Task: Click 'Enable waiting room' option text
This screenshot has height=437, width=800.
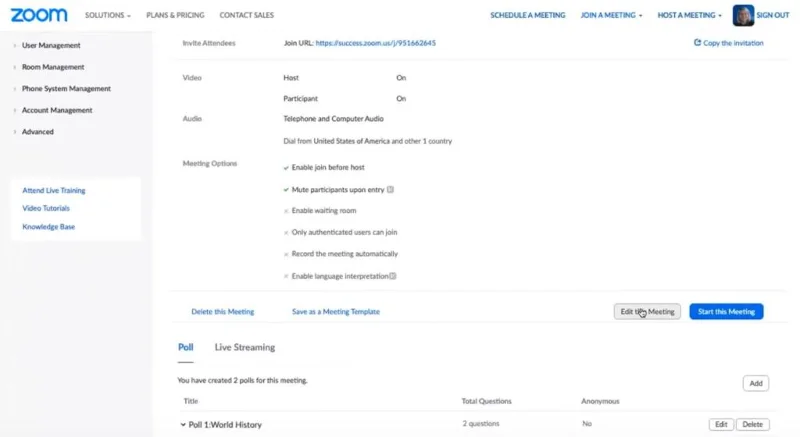Action: click(324, 211)
